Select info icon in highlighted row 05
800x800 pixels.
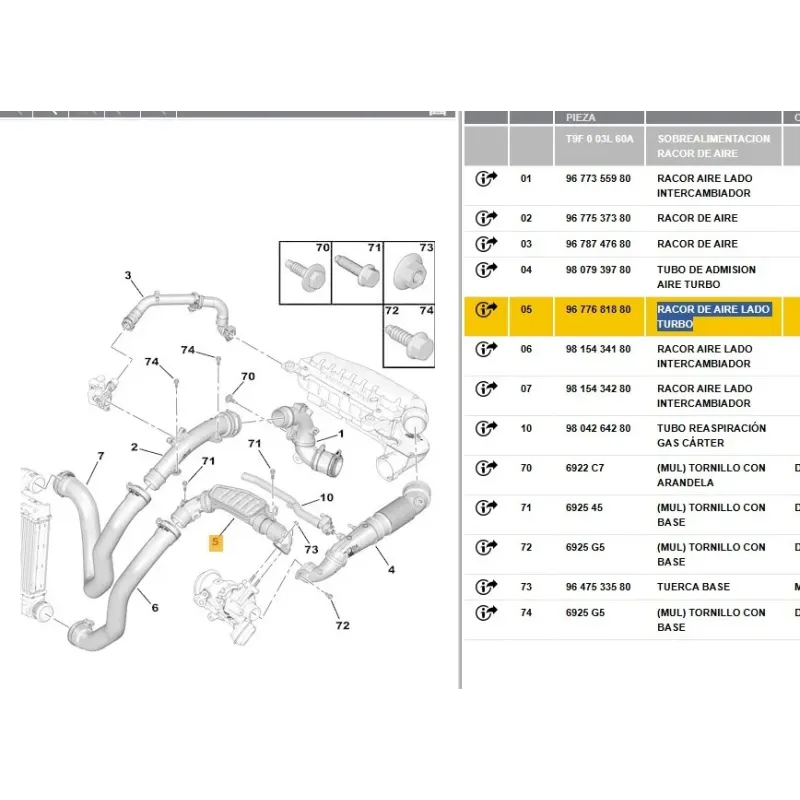click(486, 310)
